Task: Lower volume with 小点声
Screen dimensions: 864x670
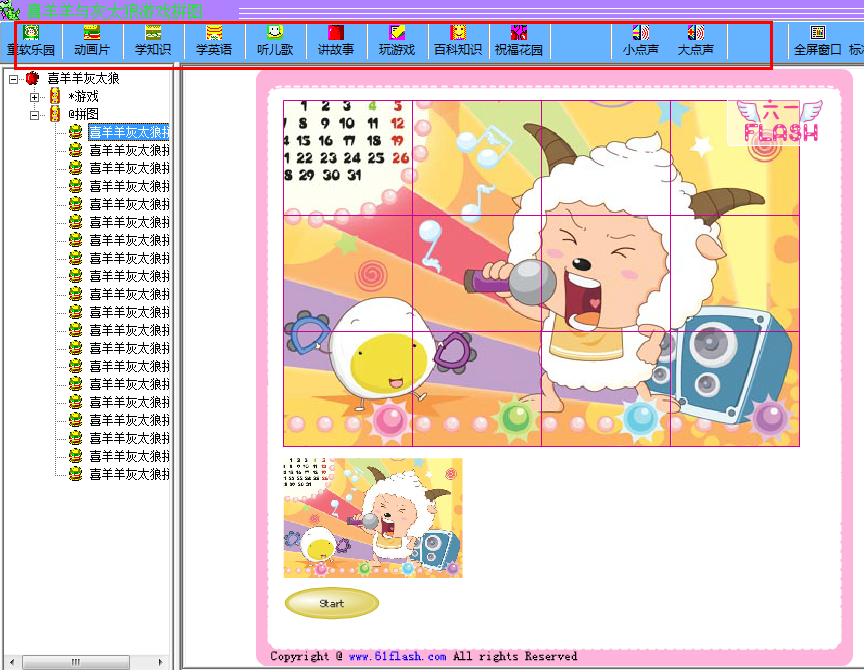Action: point(640,42)
